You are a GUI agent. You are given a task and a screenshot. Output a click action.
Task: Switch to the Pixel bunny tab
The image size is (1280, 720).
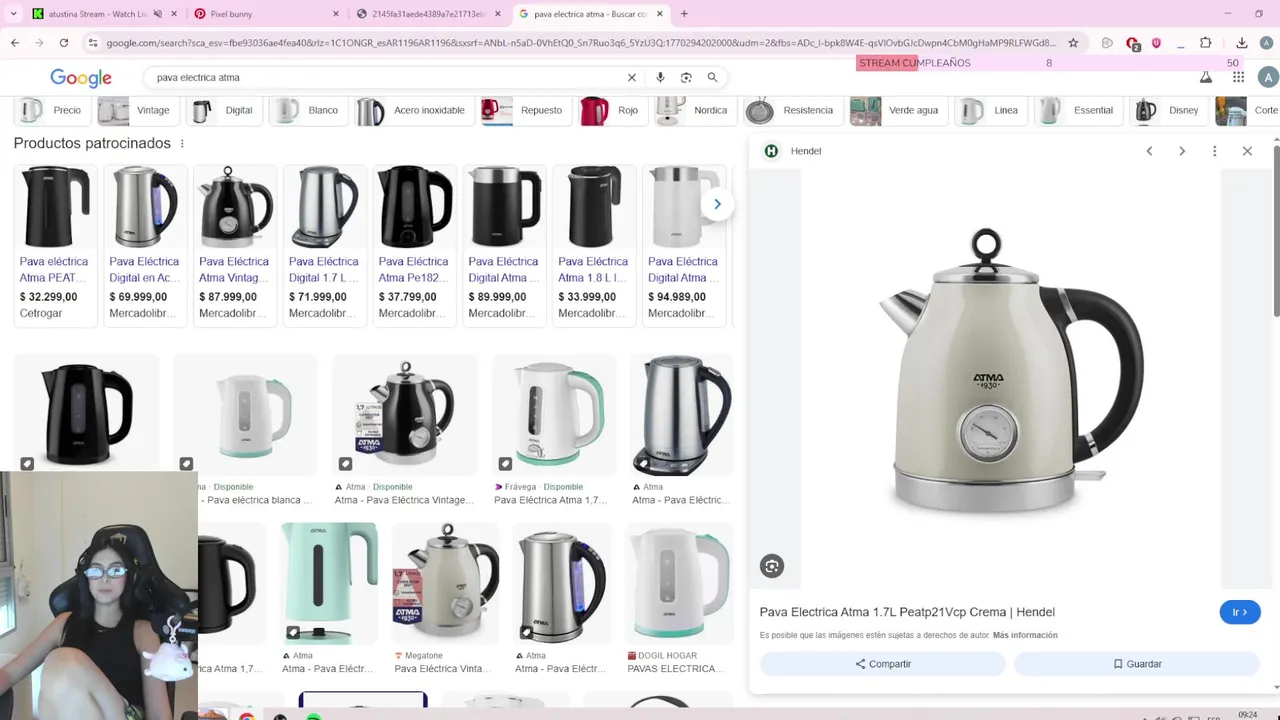[265, 14]
